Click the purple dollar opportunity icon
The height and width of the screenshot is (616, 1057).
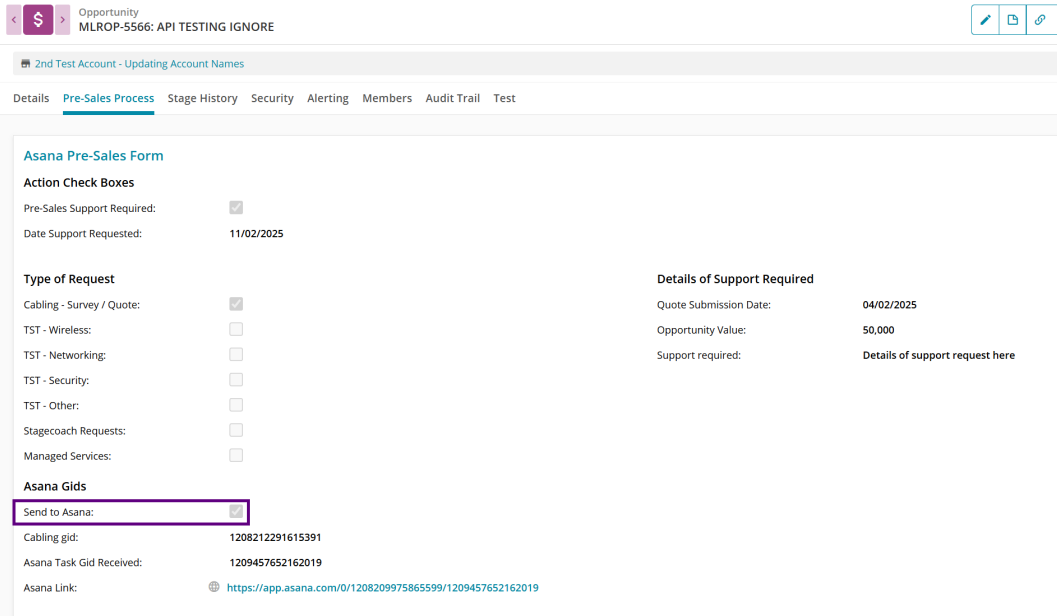38,19
